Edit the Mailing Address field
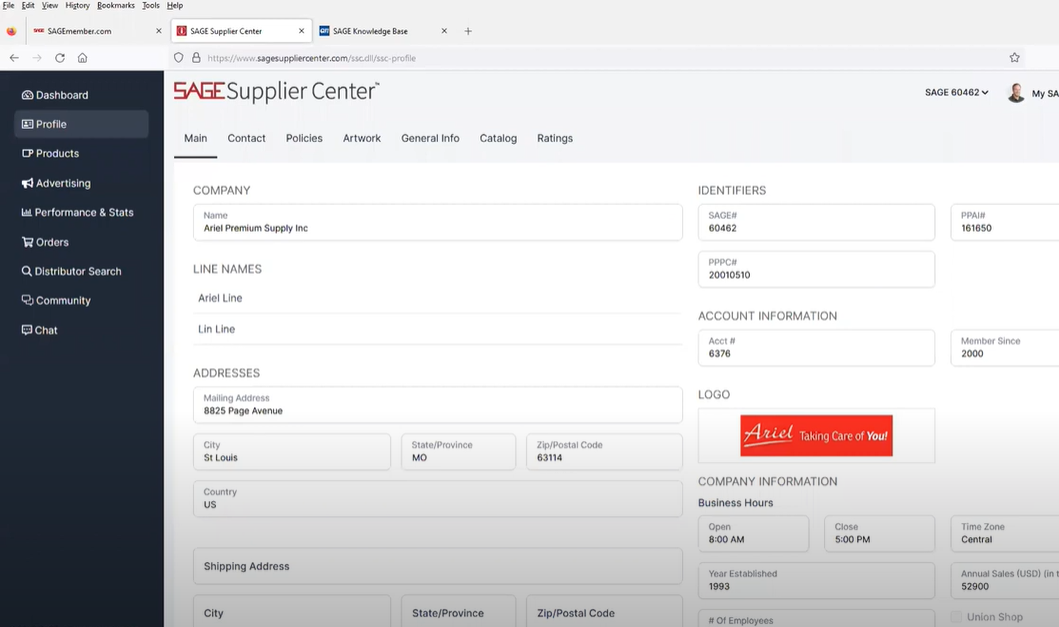The width and height of the screenshot is (1059, 627). (438, 405)
